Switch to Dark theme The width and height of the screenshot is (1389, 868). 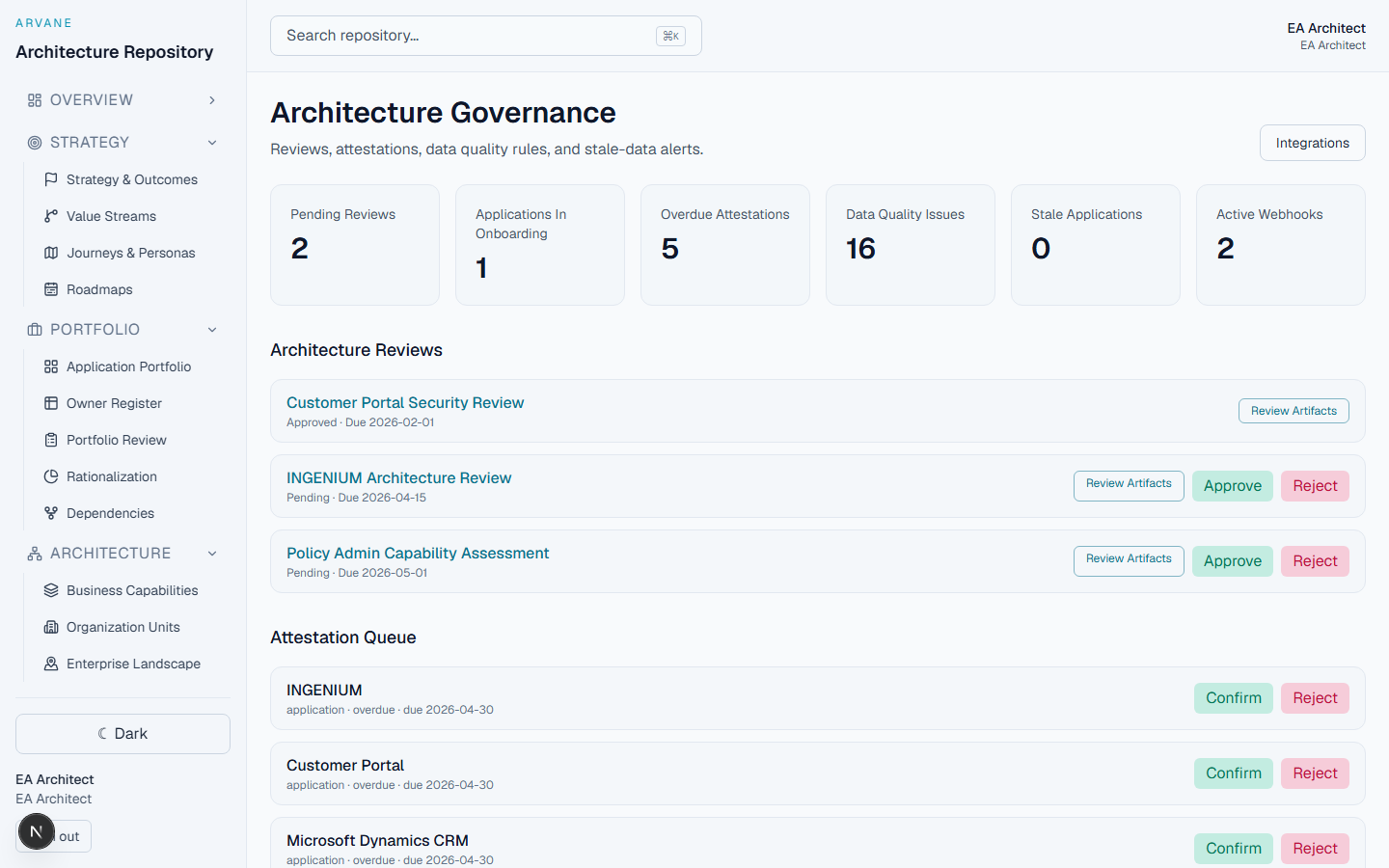tap(123, 734)
